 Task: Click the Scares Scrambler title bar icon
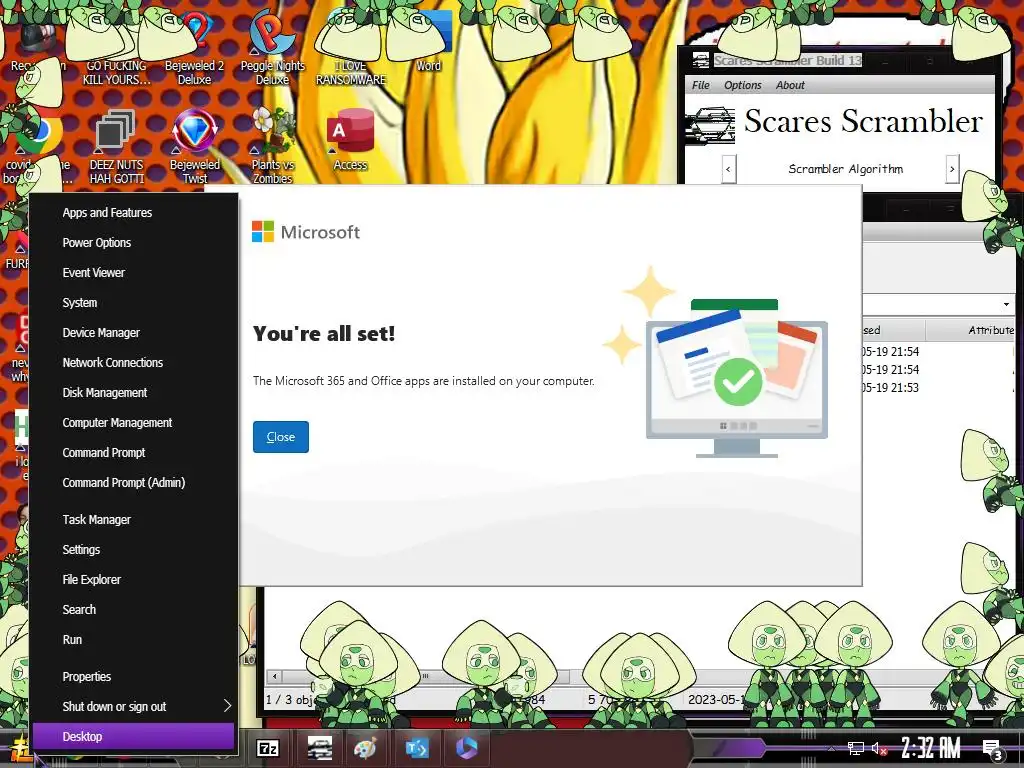tap(701, 61)
